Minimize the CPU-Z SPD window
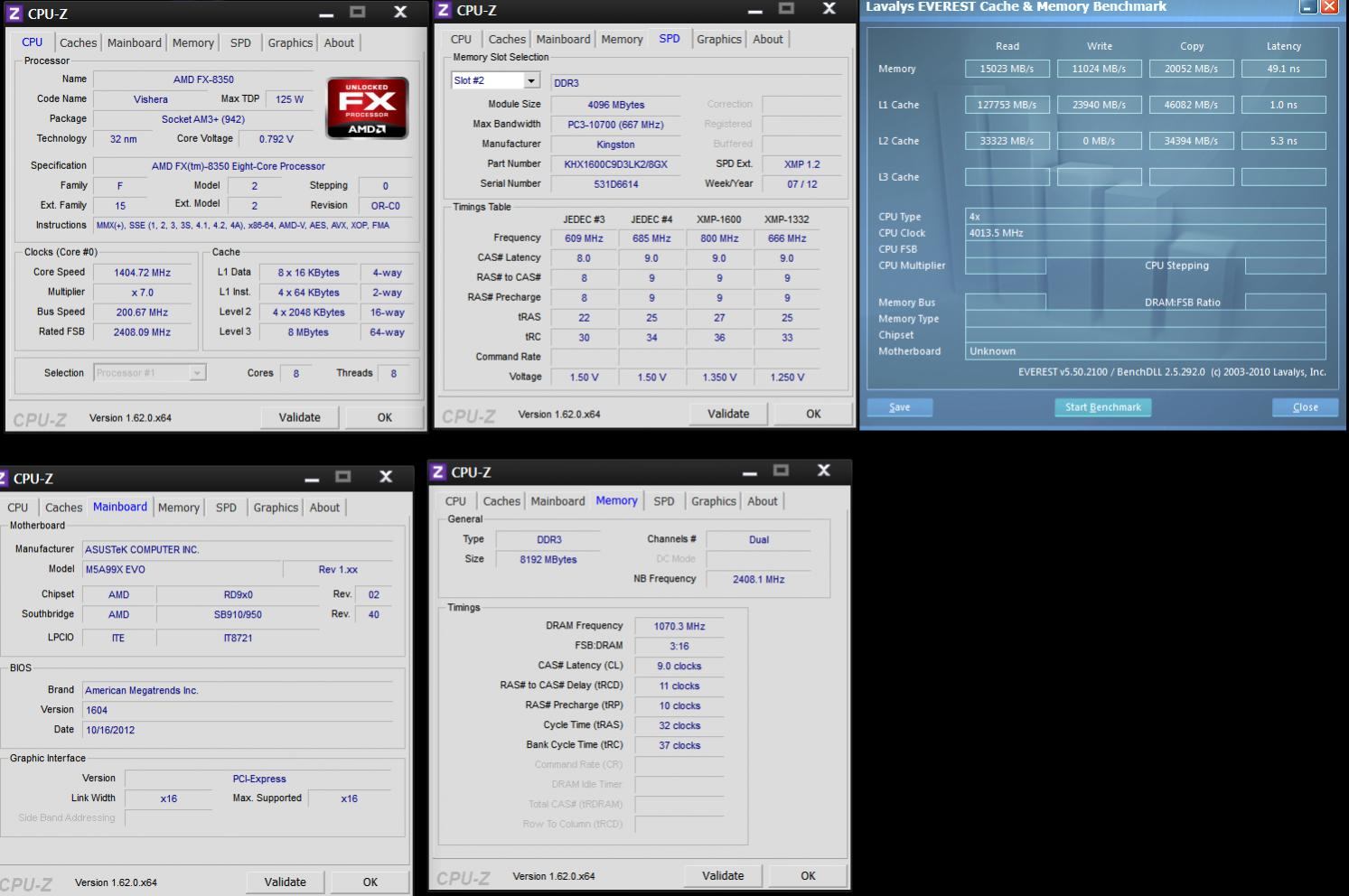This screenshot has height=896, width=1349. [754, 10]
